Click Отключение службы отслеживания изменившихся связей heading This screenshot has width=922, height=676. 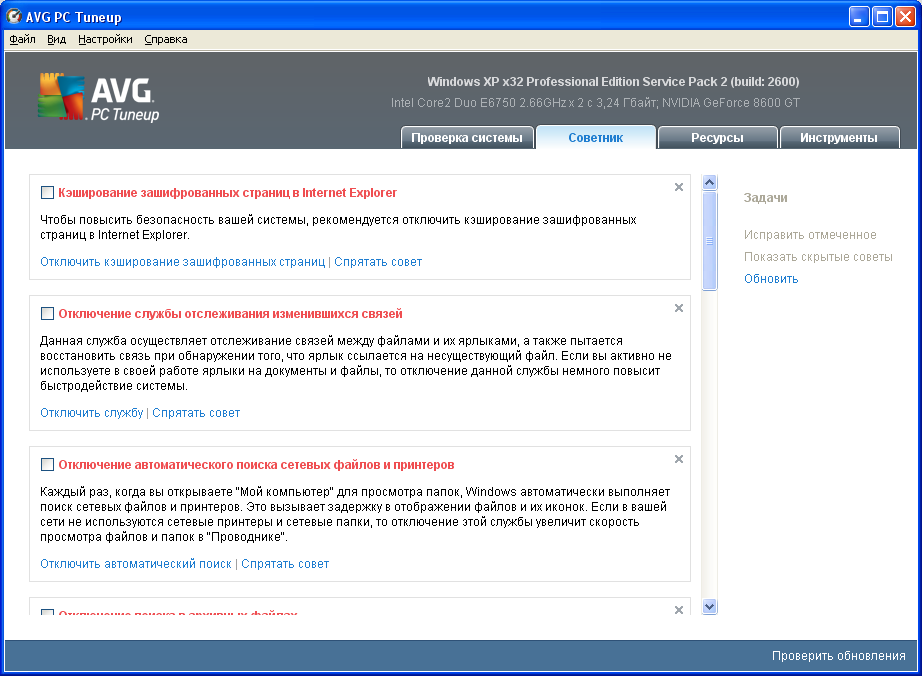[x=230, y=314]
